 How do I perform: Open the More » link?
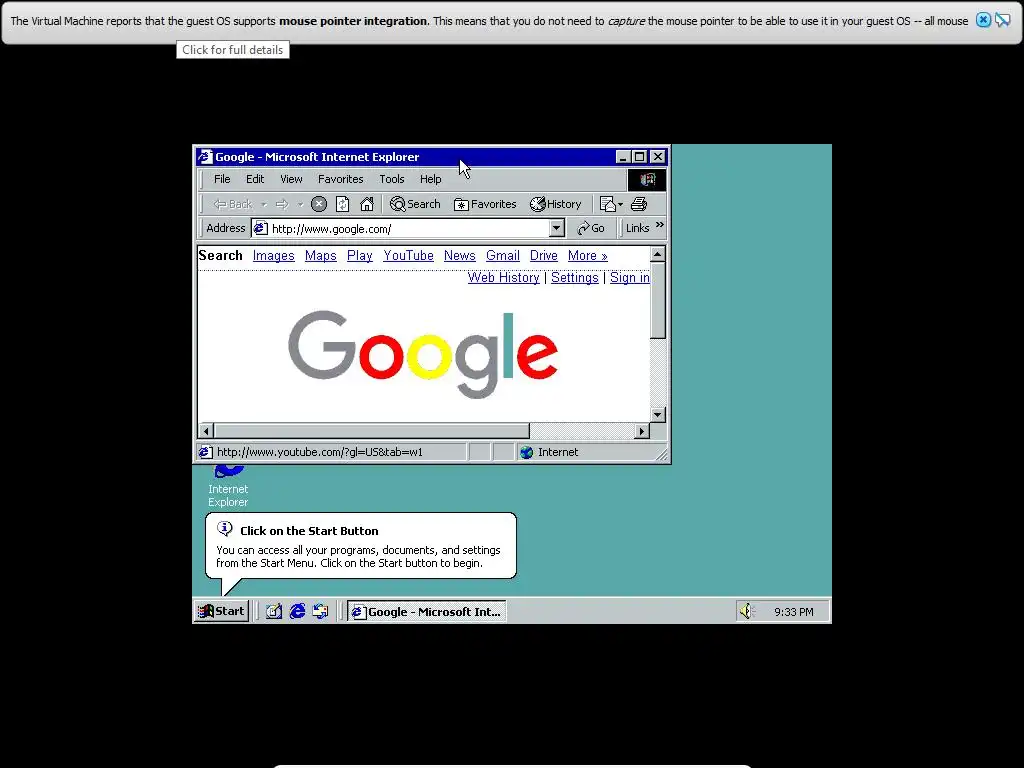tap(588, 256)
